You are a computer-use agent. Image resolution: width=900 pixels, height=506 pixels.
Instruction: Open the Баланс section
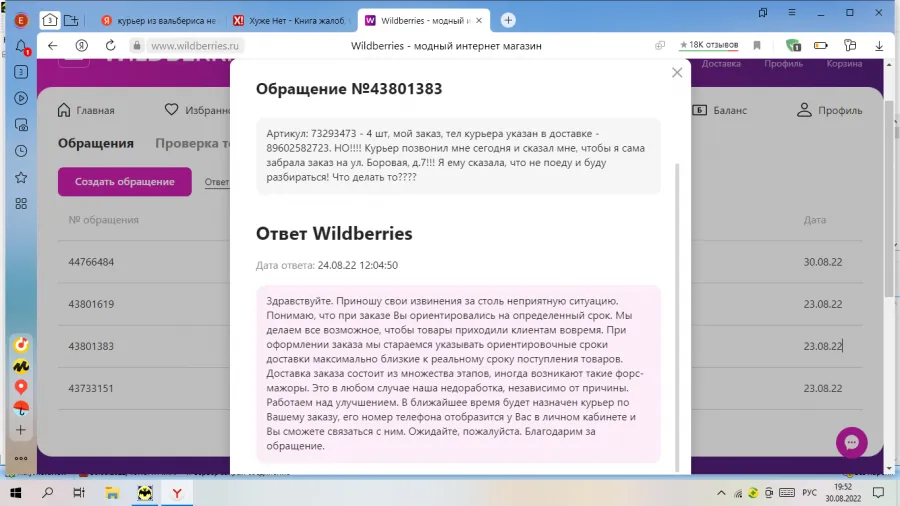pos(720,110)
